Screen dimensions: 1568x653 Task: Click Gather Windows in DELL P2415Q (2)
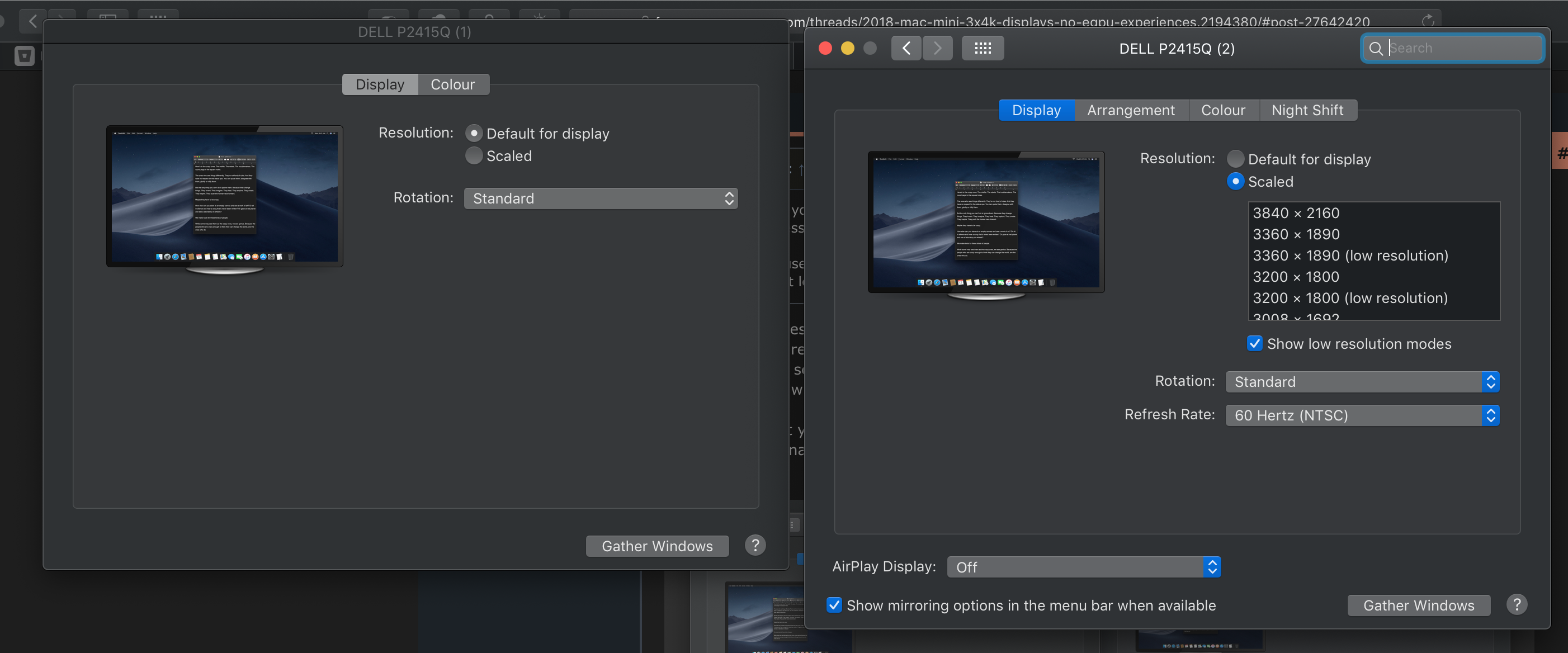click(x=1418, y=605)
